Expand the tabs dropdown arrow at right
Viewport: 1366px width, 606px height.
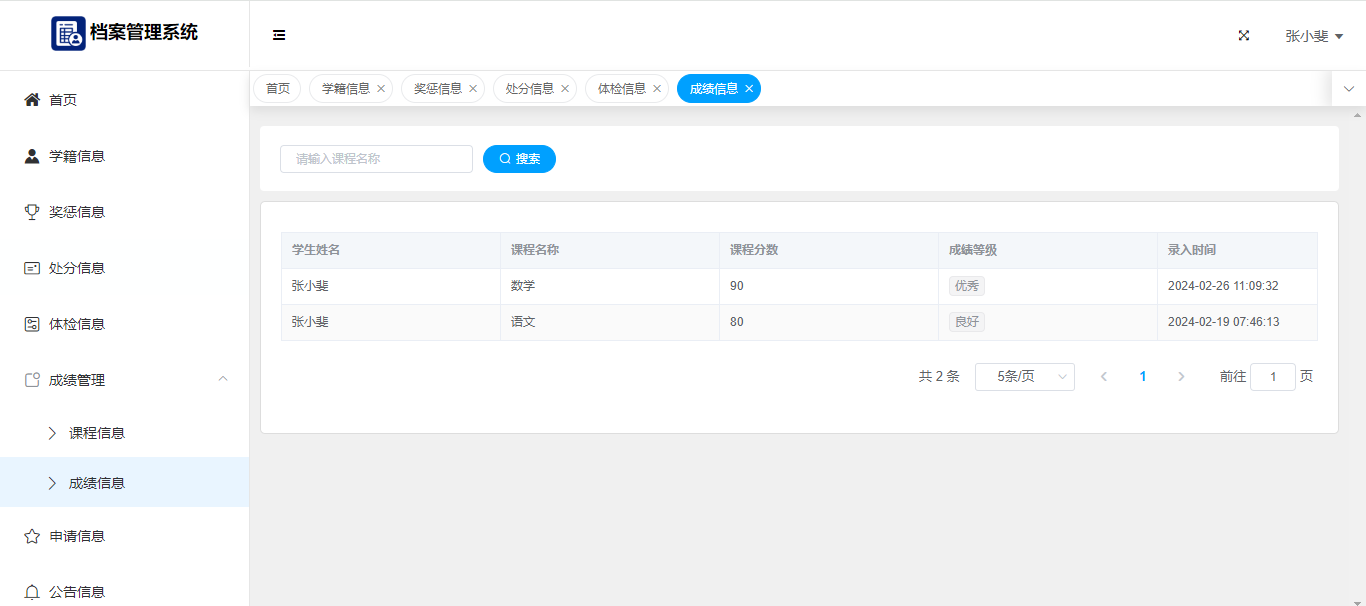[1349, 89]
